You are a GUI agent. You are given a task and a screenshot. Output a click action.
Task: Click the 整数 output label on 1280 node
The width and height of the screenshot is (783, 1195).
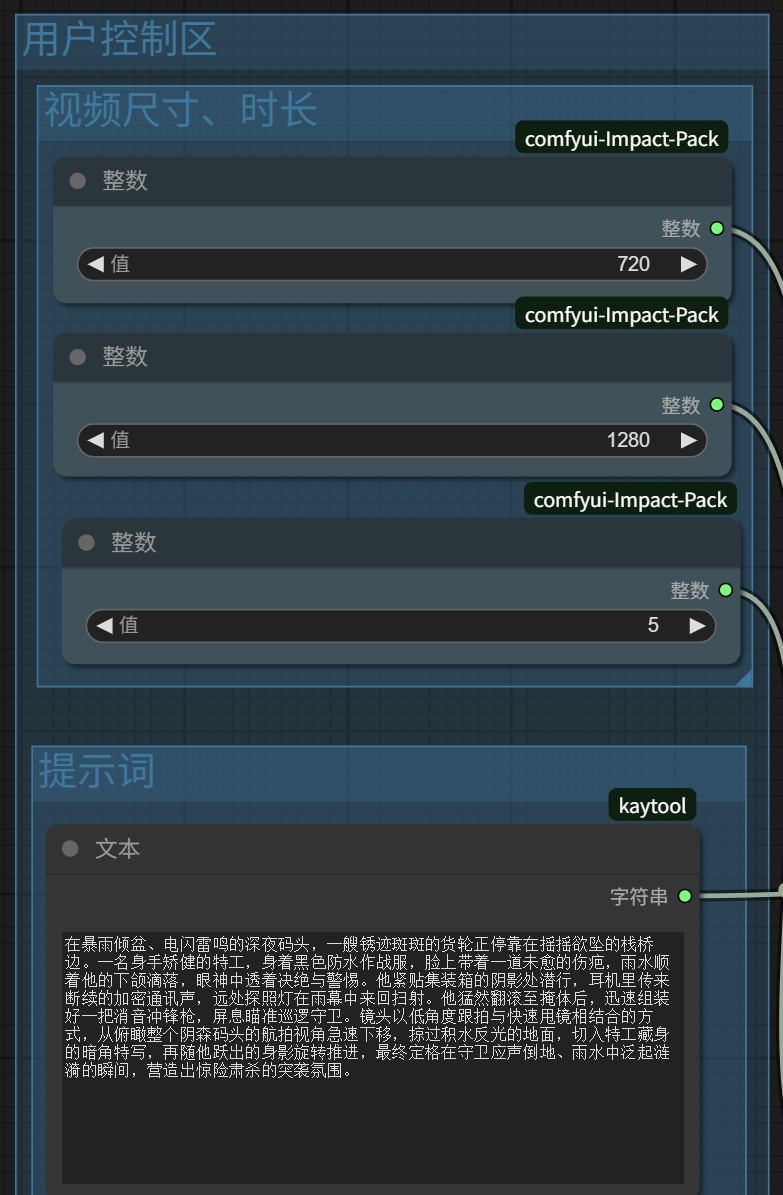pos(681,405)
